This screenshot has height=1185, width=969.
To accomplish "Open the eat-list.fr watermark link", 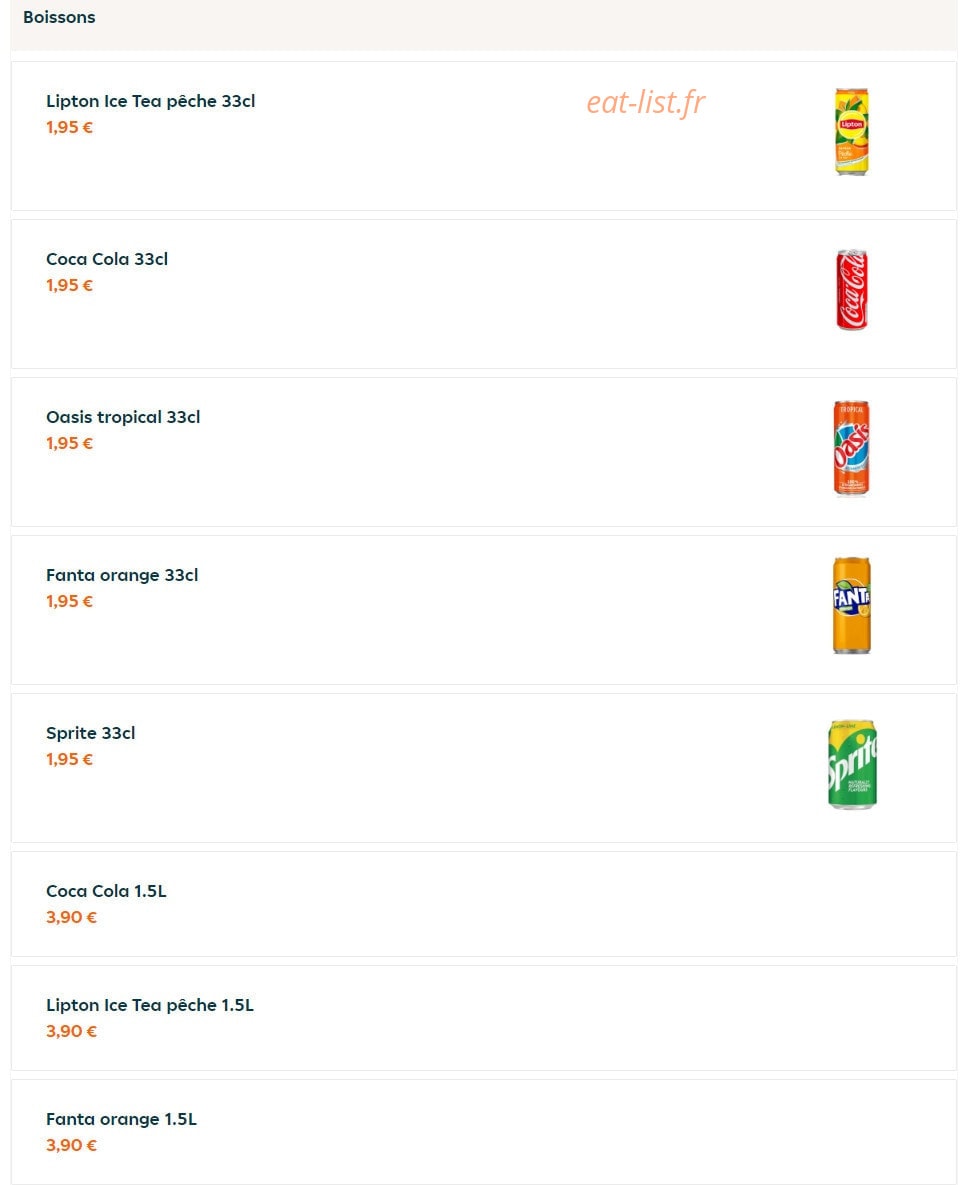I will click(x=645, y=103).
